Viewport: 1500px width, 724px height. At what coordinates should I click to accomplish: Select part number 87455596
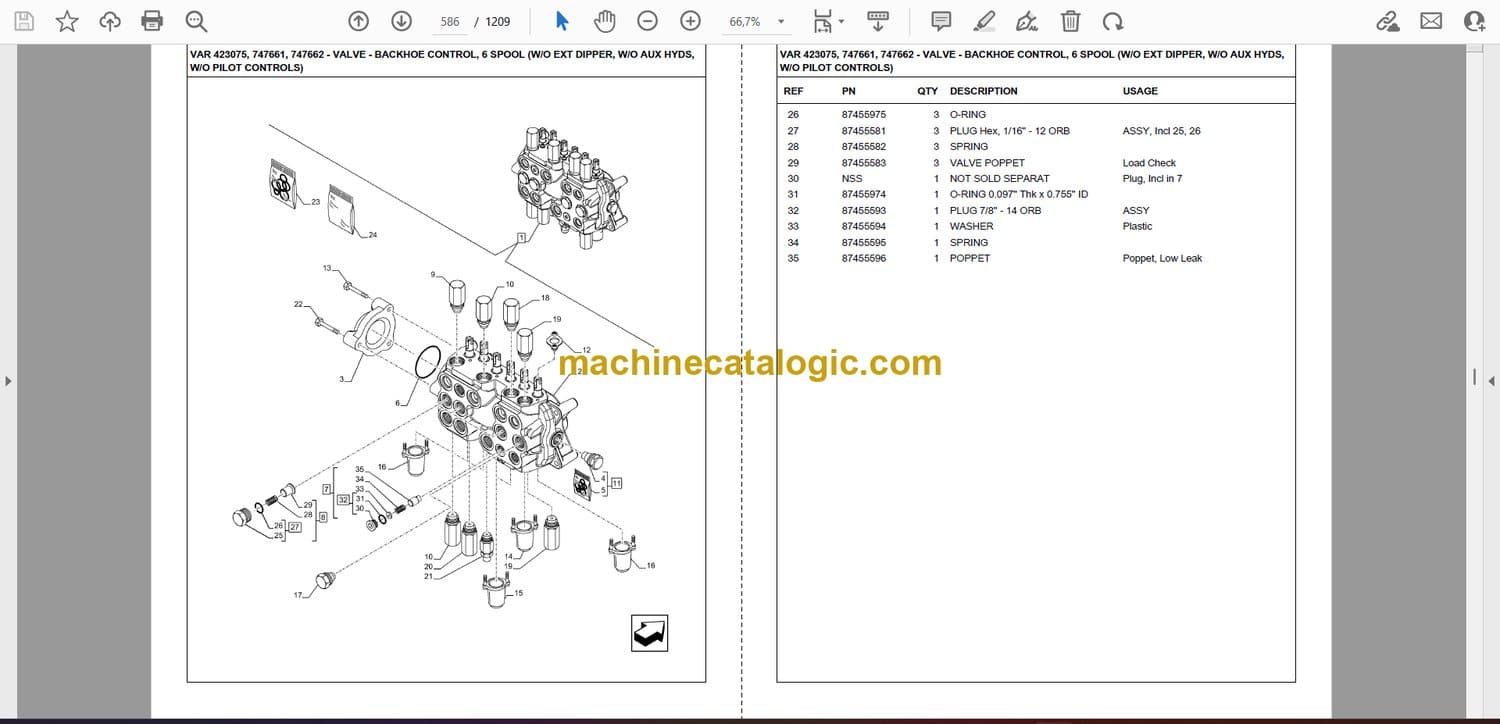click(864, 258)
